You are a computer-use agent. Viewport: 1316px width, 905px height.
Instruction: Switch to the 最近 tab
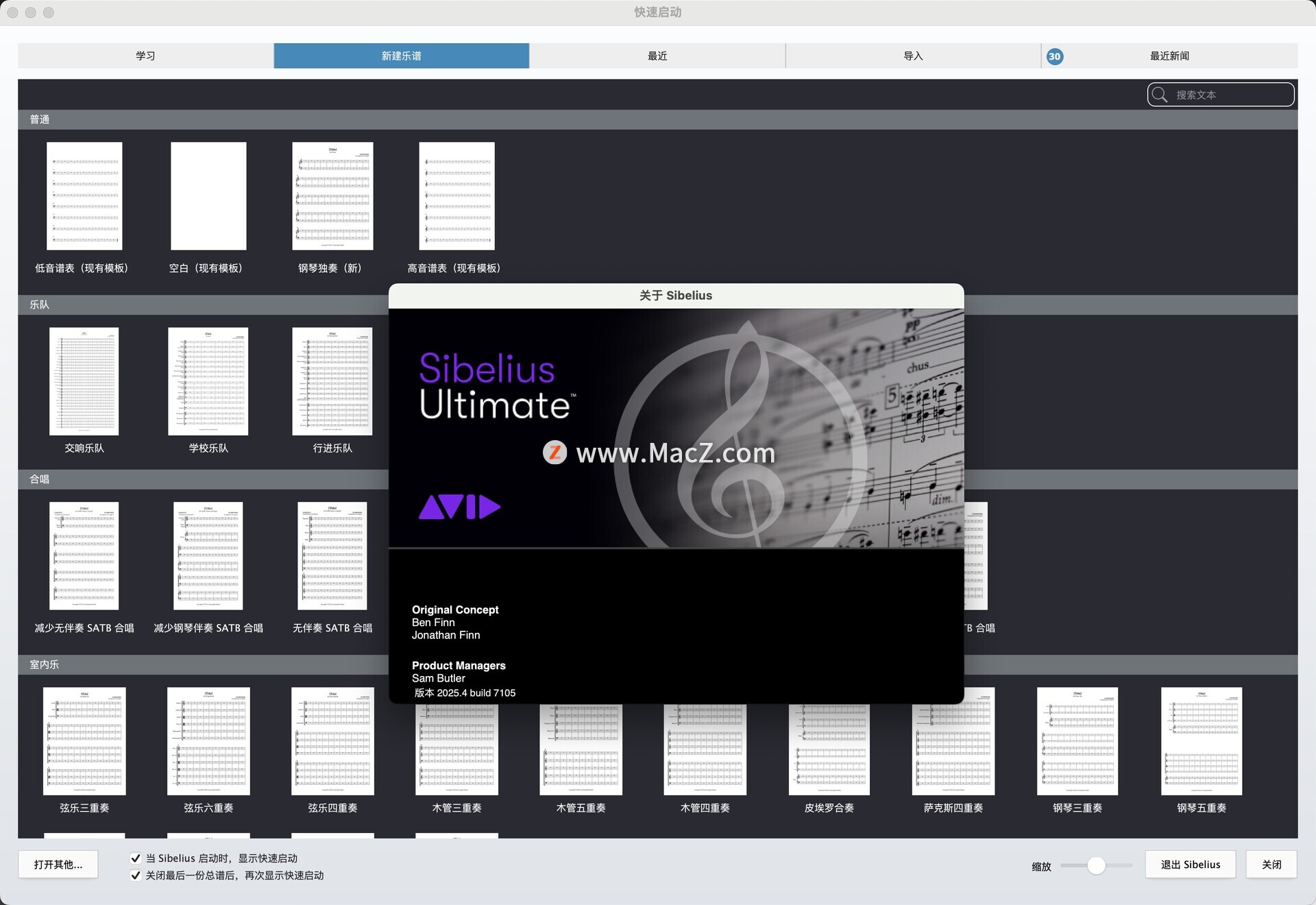pos(657,56)
